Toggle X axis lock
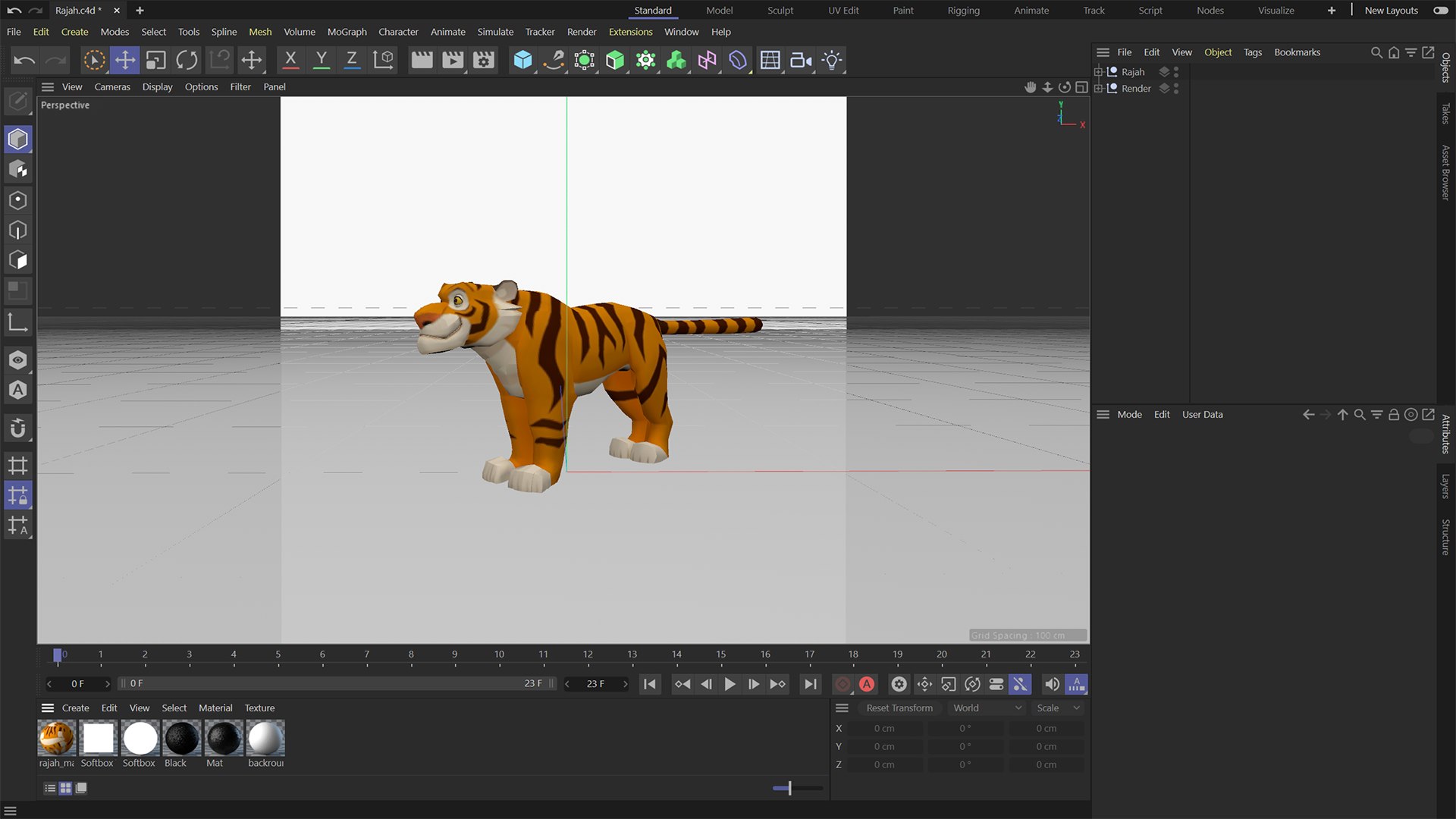The height and width of the screenshot is (819, 1456). click(x=290, y=60)
